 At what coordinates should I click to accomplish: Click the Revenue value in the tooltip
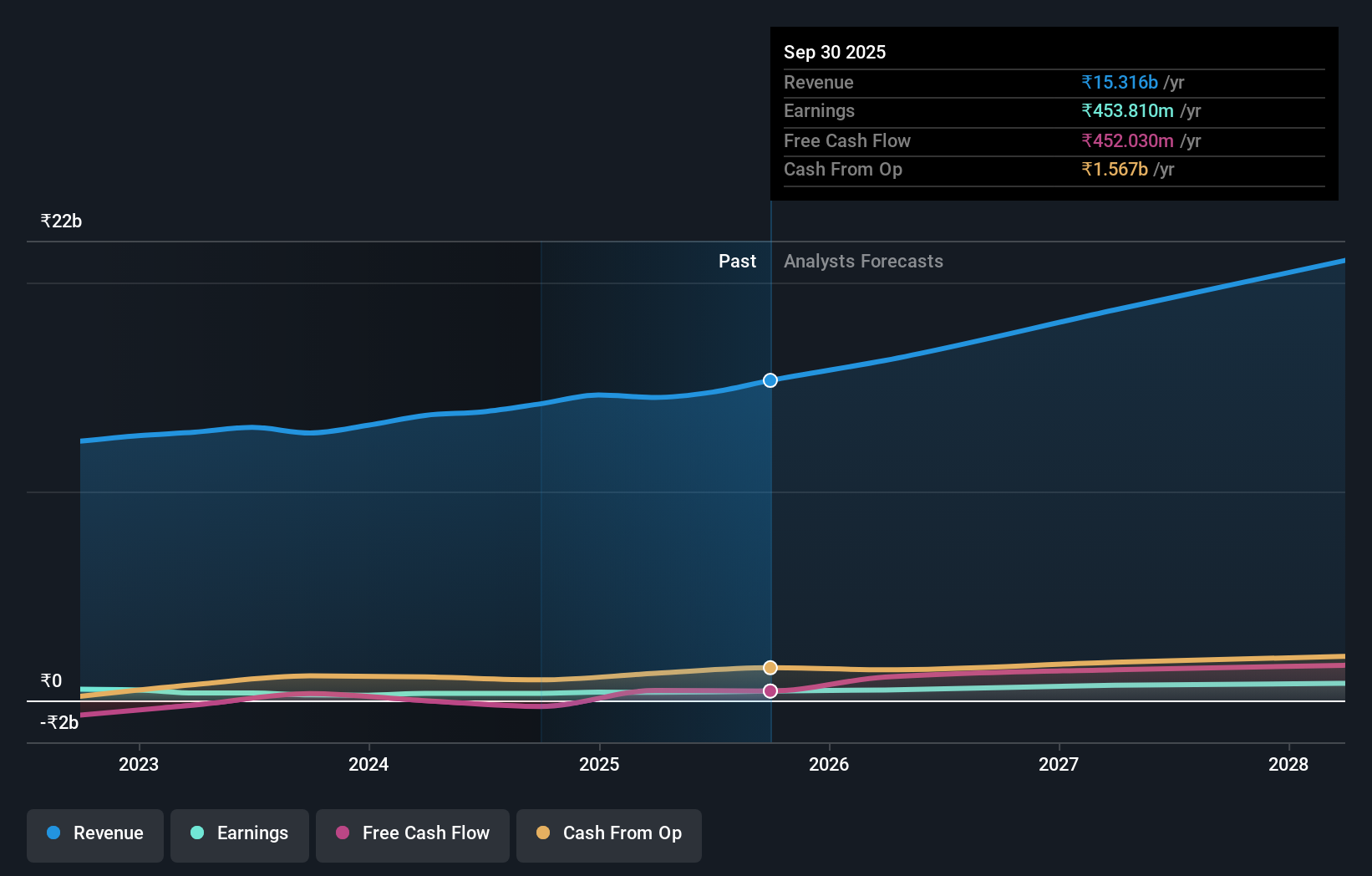pos(1120,82)
